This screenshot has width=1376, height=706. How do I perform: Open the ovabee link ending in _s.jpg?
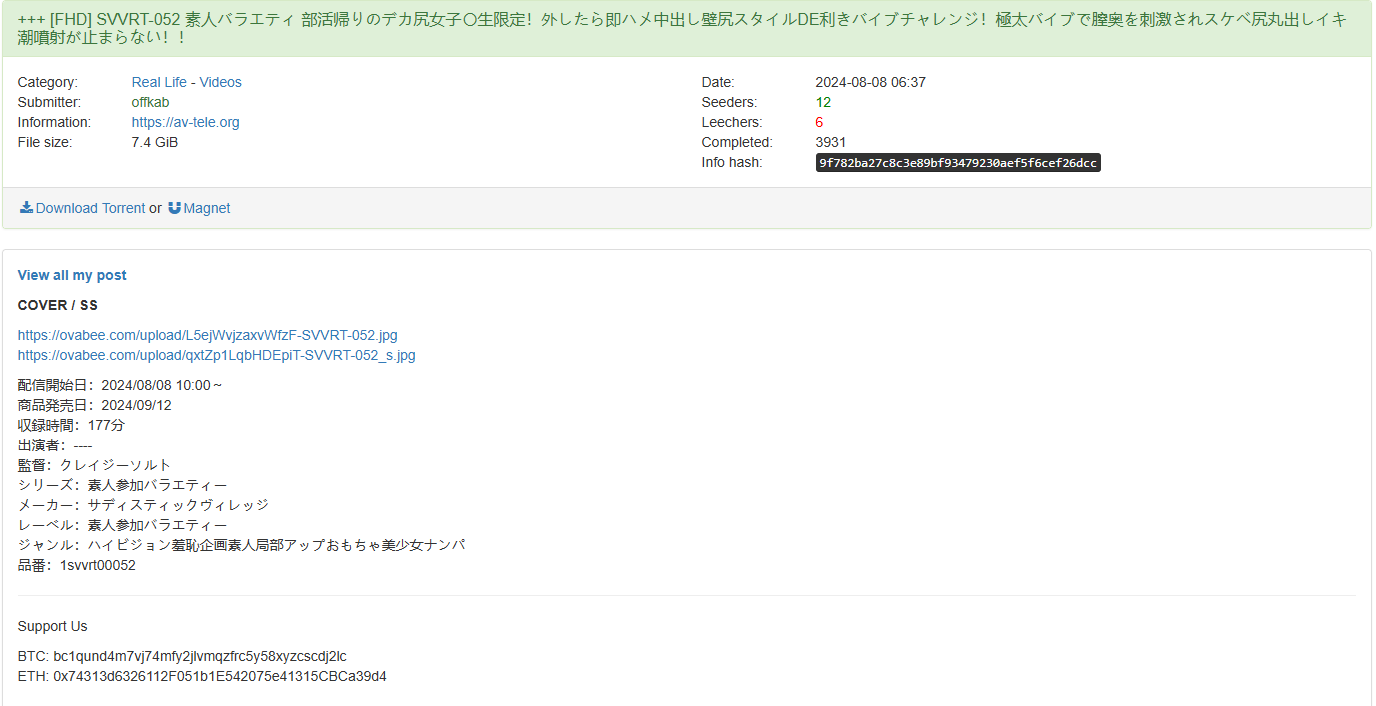tap(216, 355)
